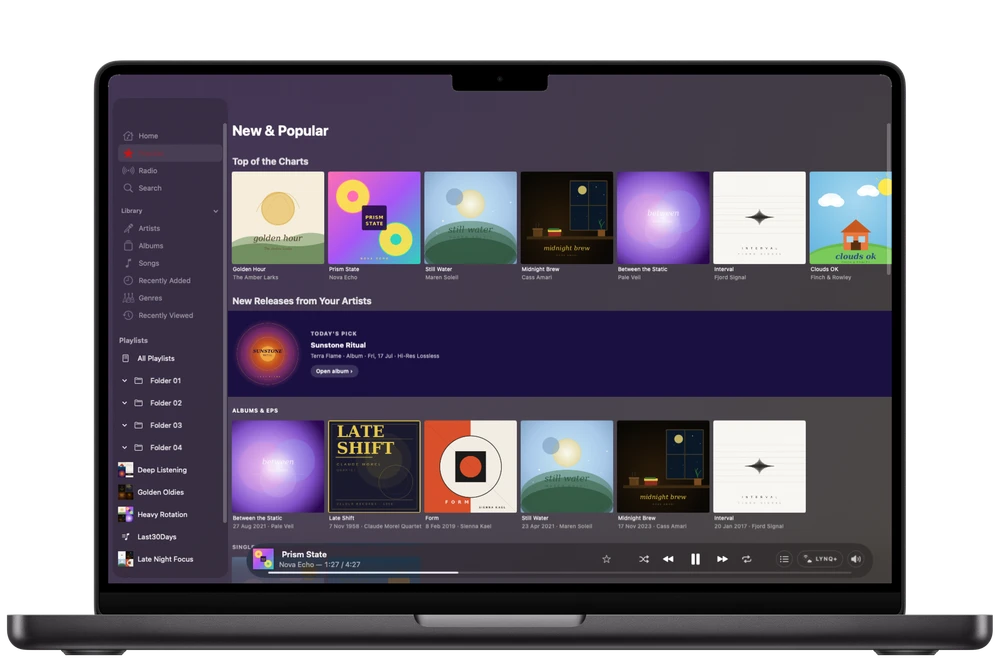Image resolution: width=1000 pixels, height=658 pixels.
Task: Click the Nova Echo artist under Prism State chart
Action: click(343, 277)
